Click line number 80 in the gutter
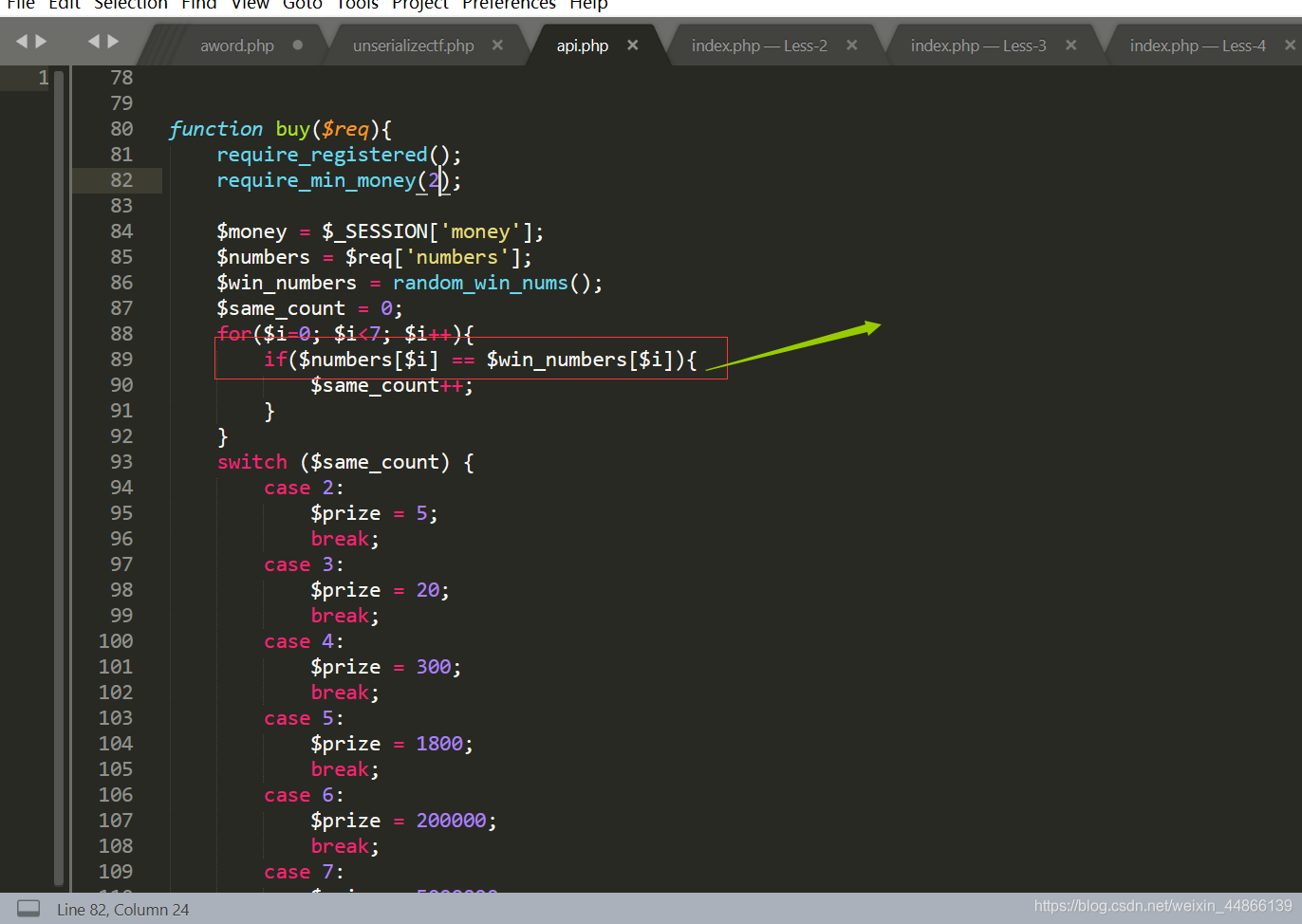1302x924 pixels. pyautogui.click(x=121, y=129)
